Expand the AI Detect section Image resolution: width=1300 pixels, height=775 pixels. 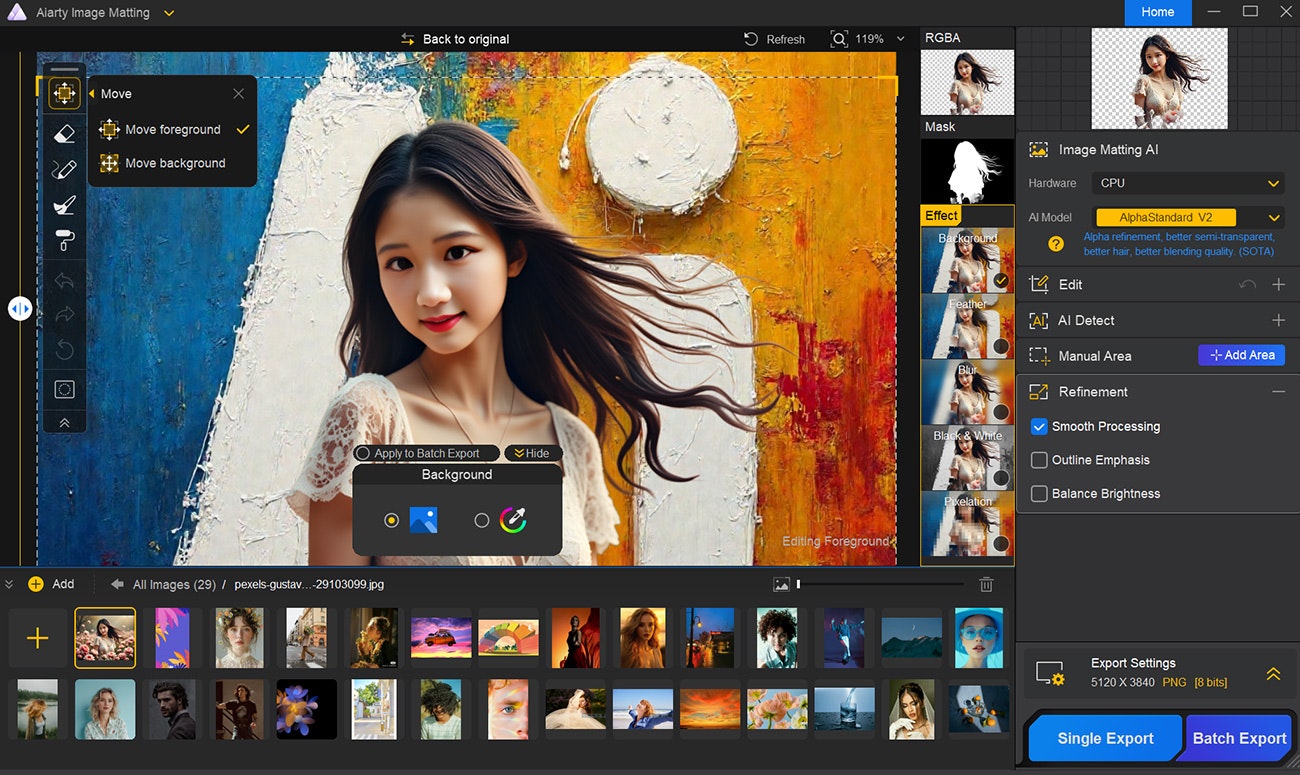tap(1278, 320)
